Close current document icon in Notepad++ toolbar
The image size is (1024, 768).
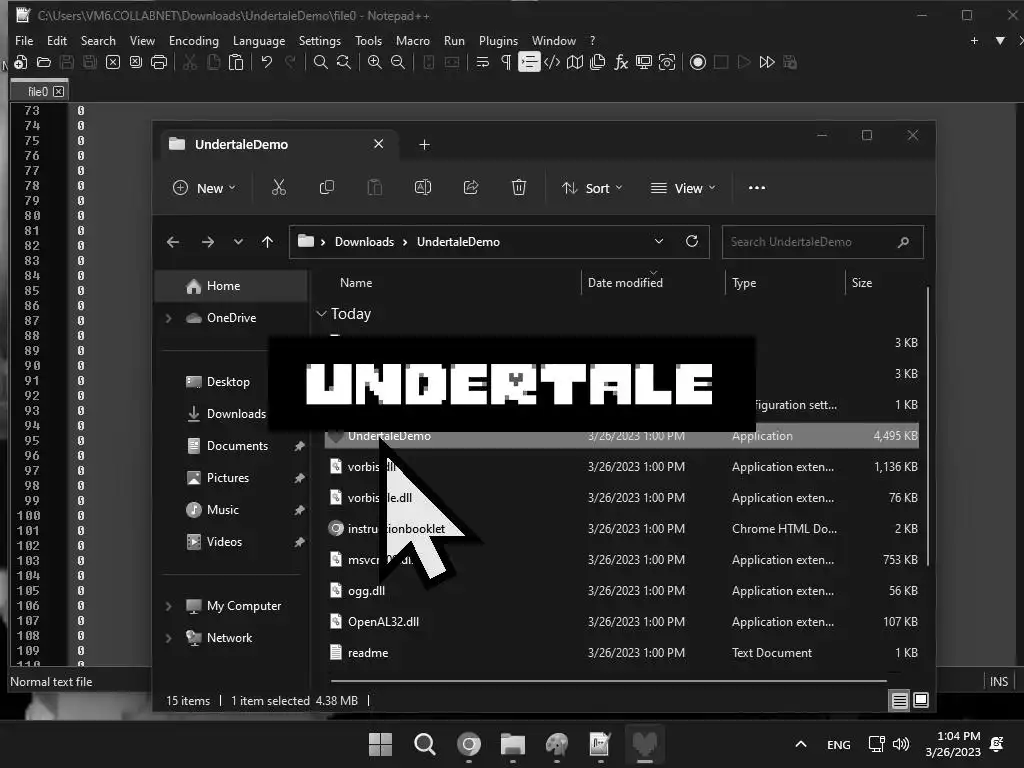(113, 63)
